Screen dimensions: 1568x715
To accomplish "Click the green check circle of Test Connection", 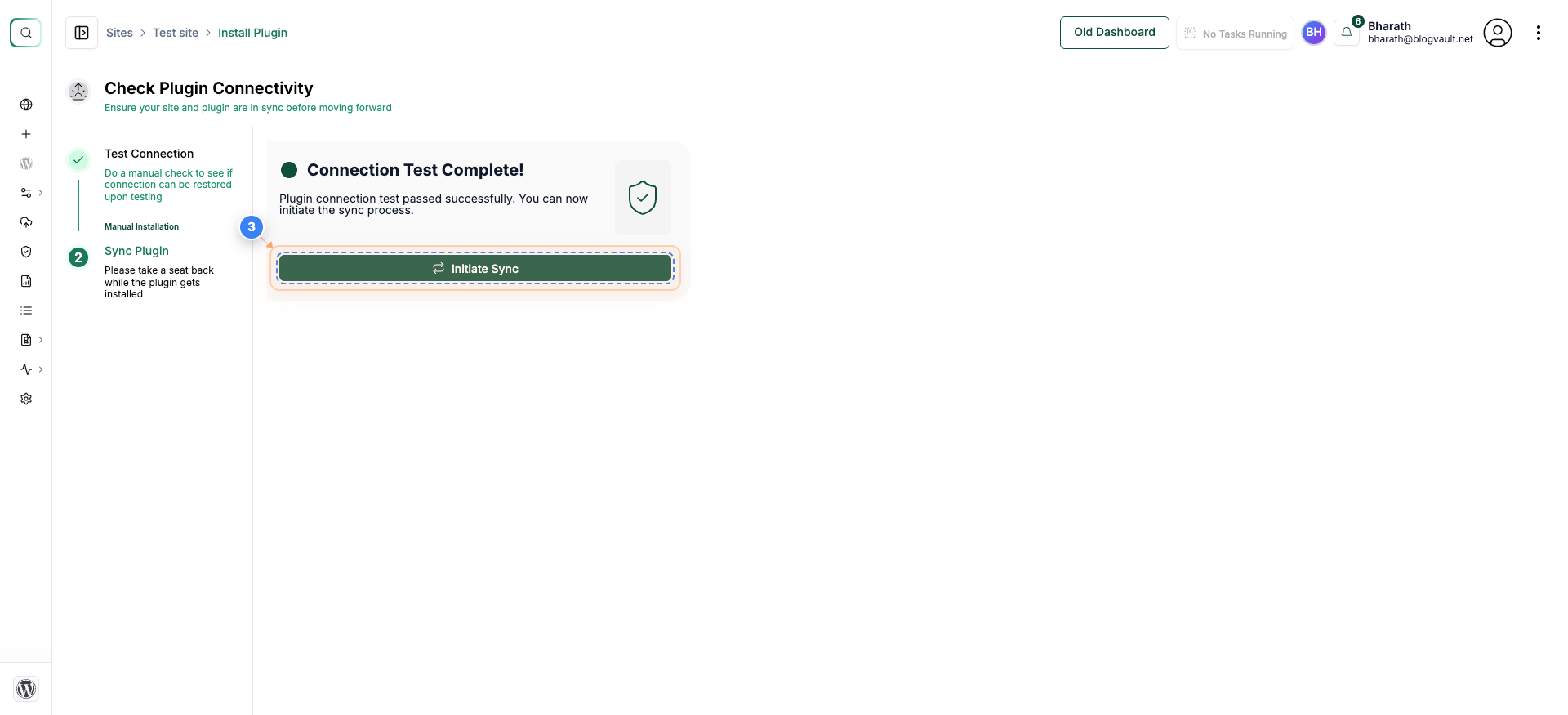I will click(78, 160).
